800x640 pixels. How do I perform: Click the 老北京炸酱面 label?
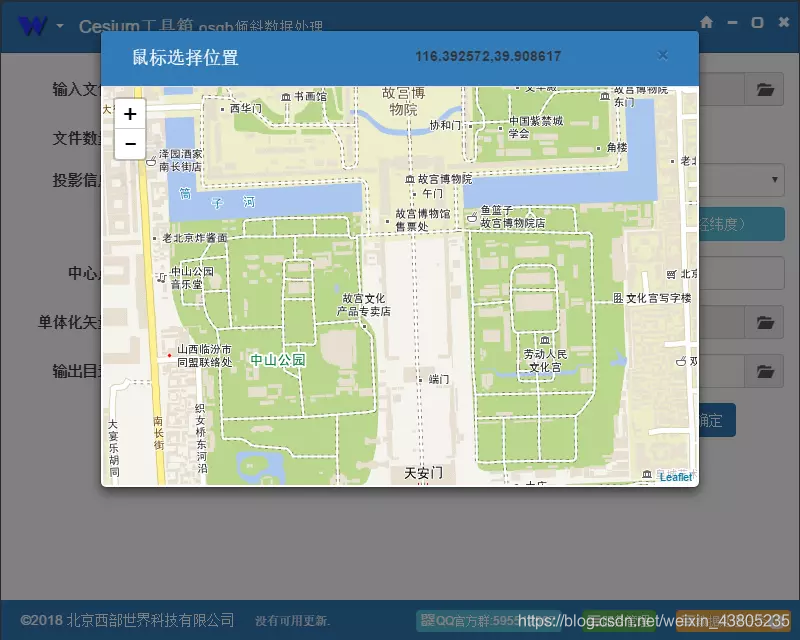pos(194,238)
